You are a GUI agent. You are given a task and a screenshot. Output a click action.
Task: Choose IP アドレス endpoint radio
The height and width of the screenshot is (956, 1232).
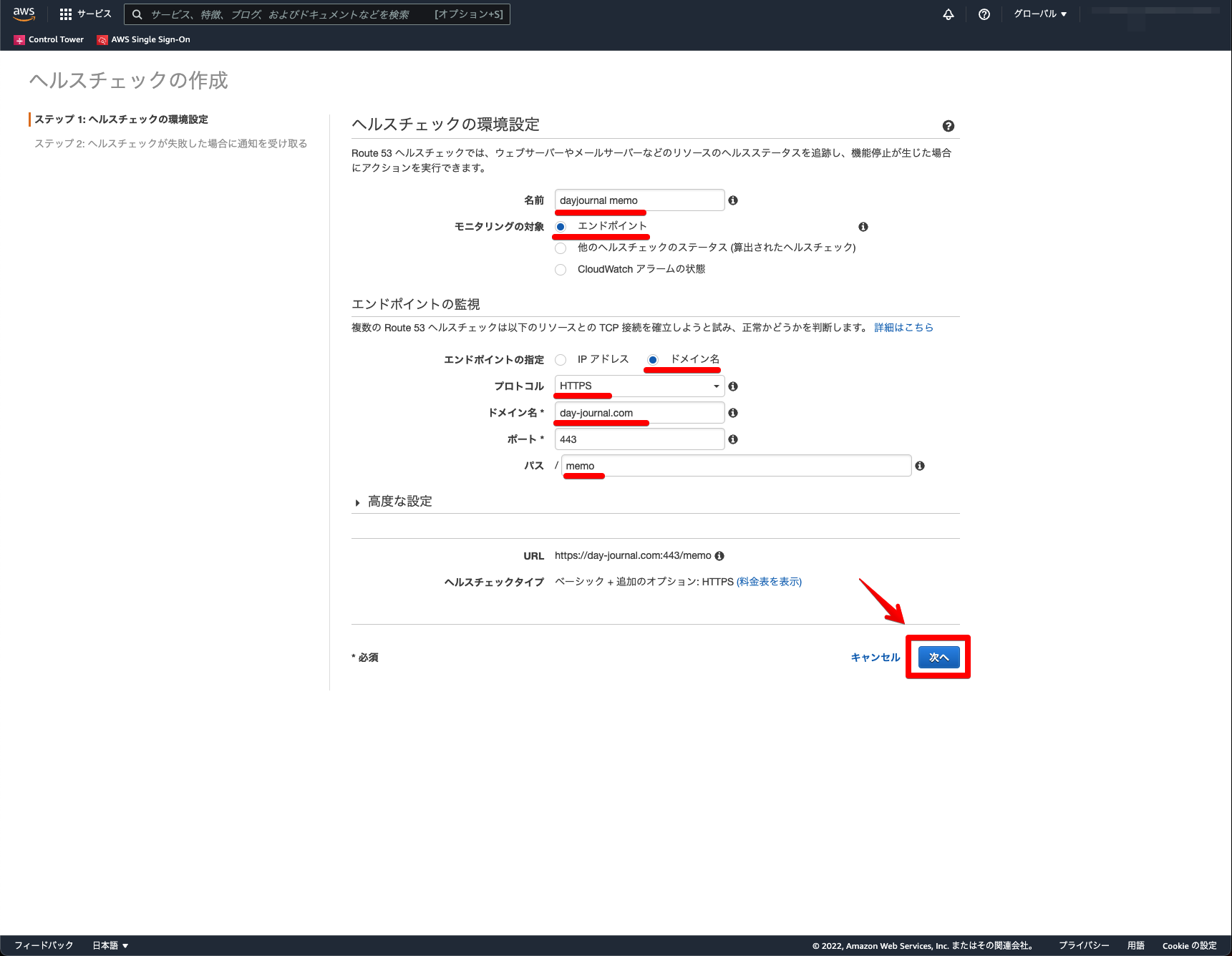[561, 360]
